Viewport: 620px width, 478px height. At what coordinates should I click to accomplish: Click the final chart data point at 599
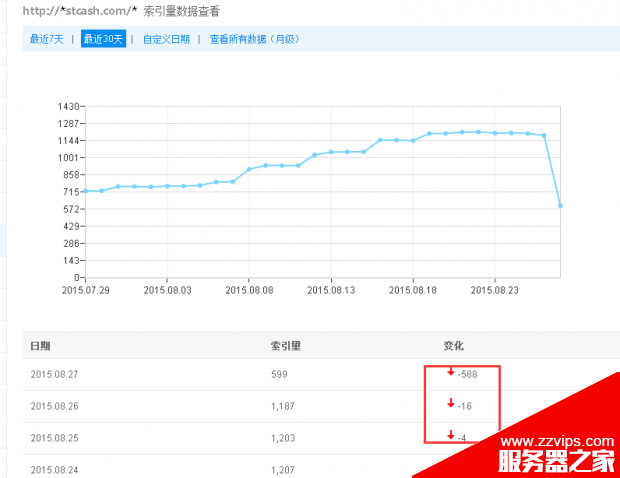(x=560, y=206)
